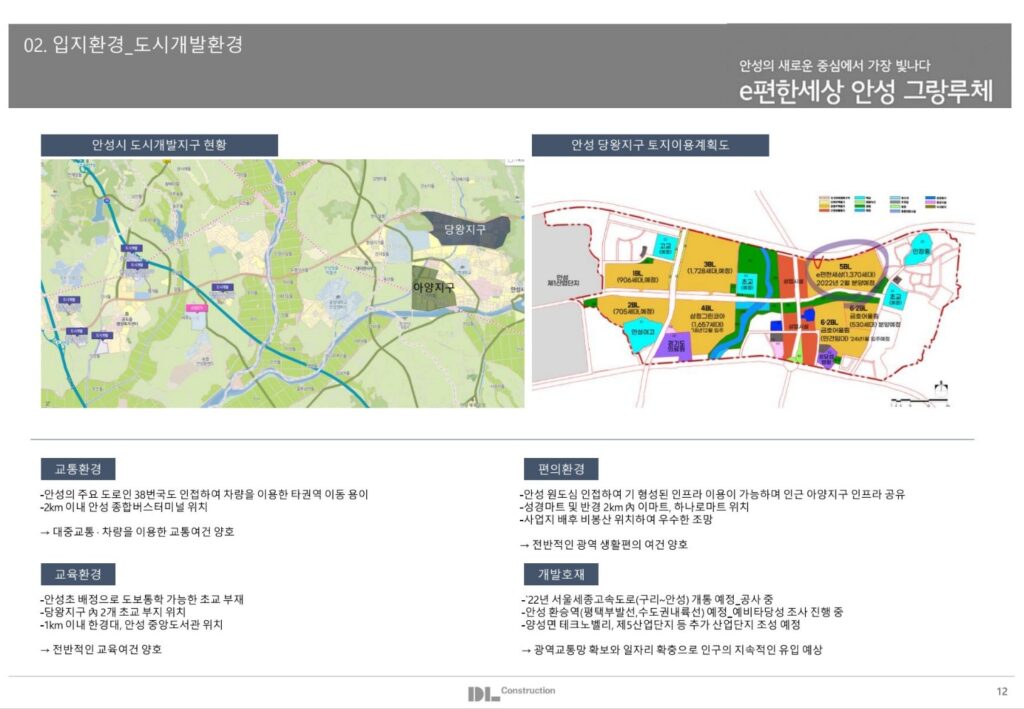Select the scale bar on the land-use map
1024x709 pixels.
click(919, 402)
